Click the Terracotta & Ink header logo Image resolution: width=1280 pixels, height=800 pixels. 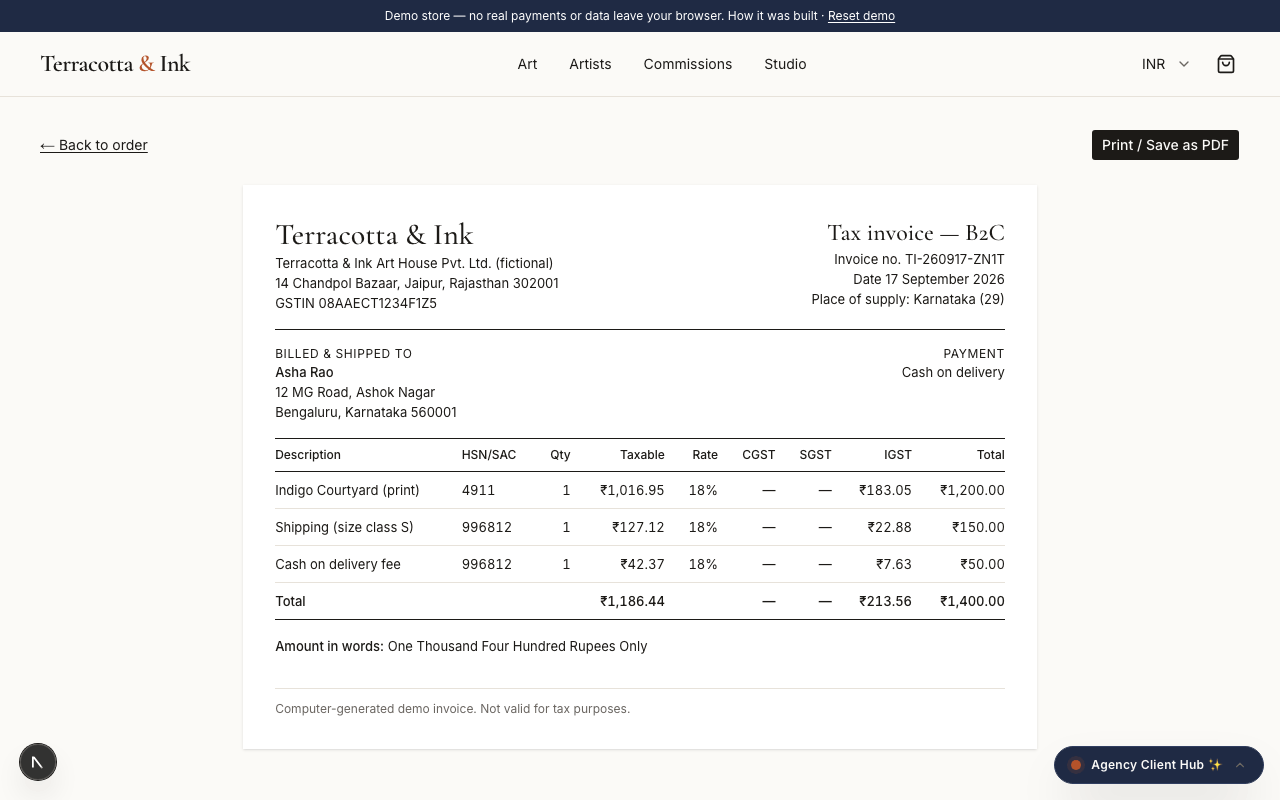(115, 64)
